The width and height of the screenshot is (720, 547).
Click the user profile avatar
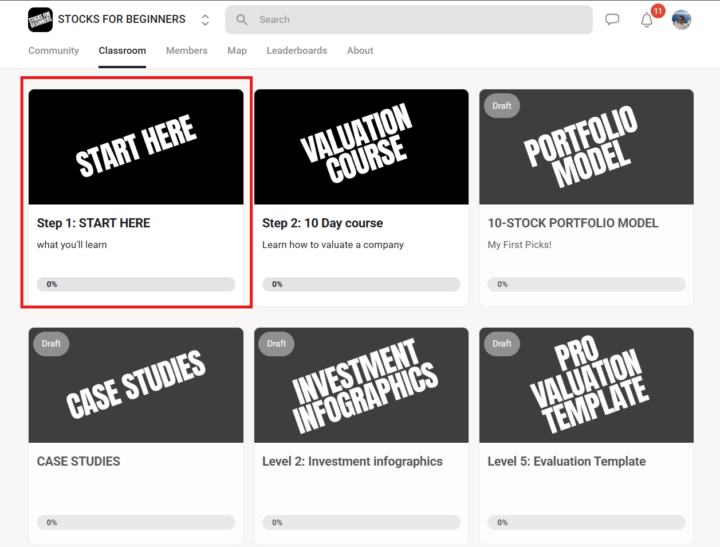point(681,20)
